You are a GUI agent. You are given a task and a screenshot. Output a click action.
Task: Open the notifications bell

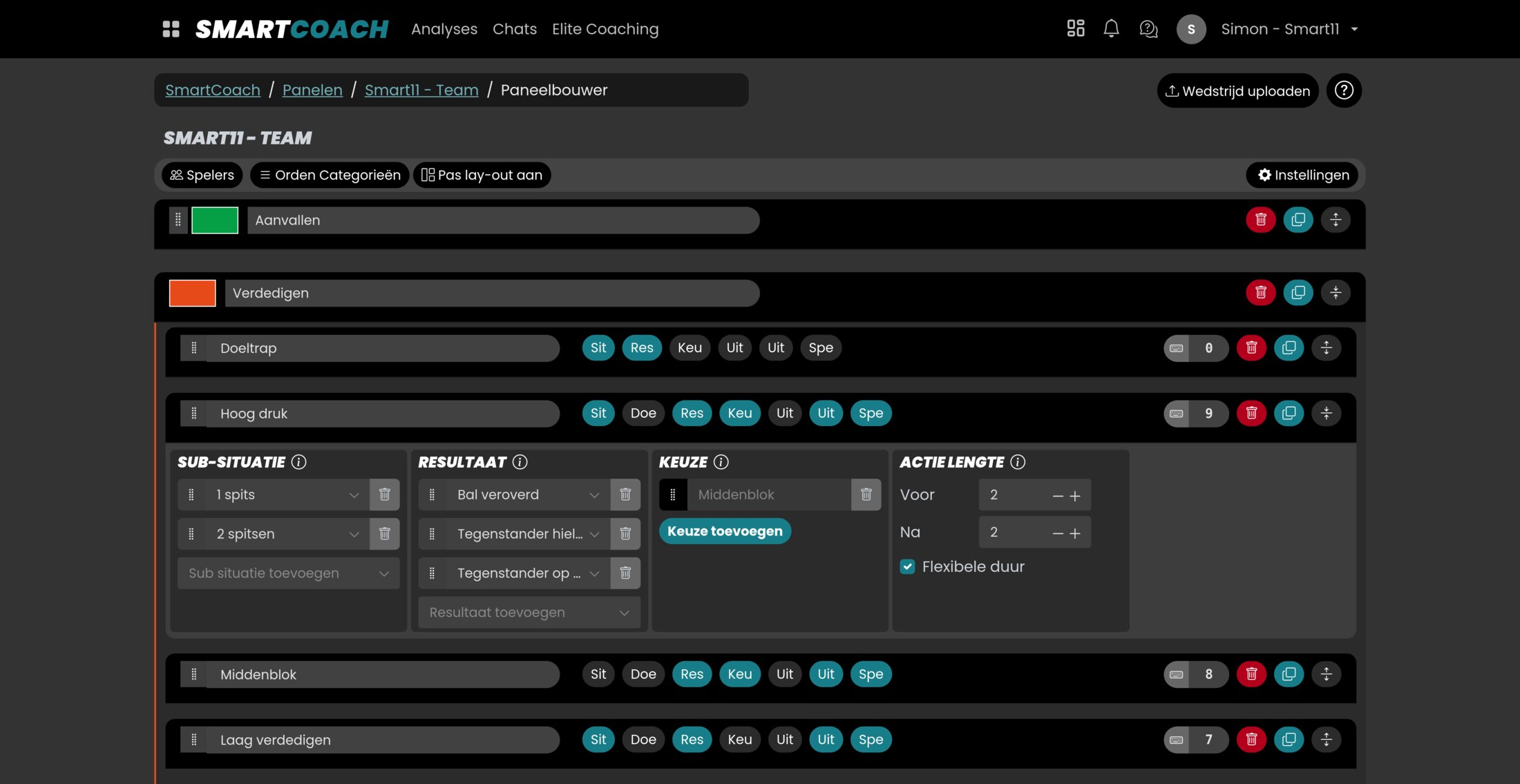[x=1111, y=28]
